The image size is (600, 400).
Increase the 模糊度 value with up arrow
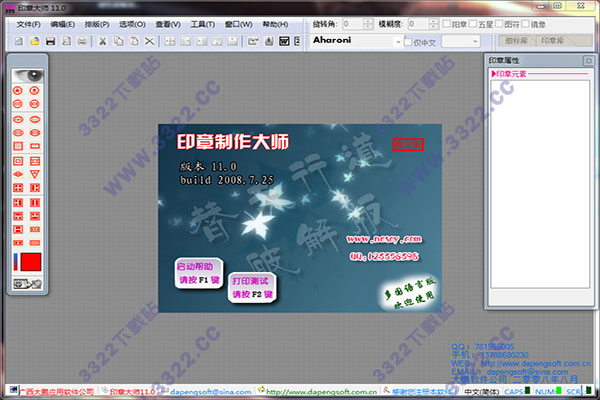click(433, 21)
